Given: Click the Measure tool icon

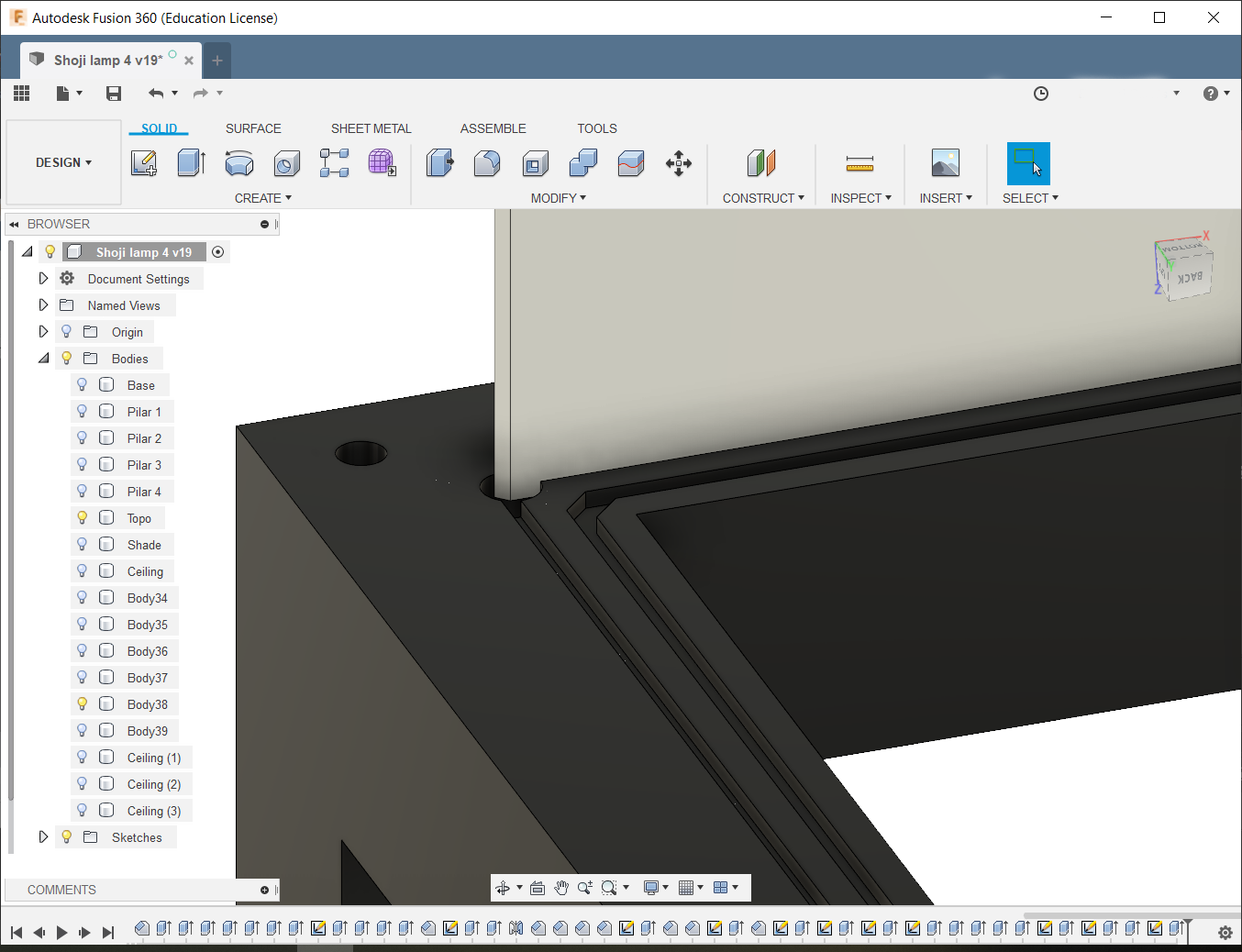Looking at the screenshot, I should (859, 163).
